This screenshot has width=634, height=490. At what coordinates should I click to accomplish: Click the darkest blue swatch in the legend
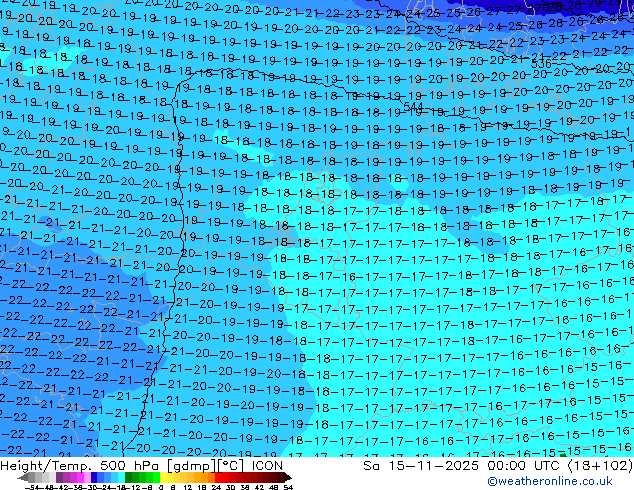pos(94,477)
